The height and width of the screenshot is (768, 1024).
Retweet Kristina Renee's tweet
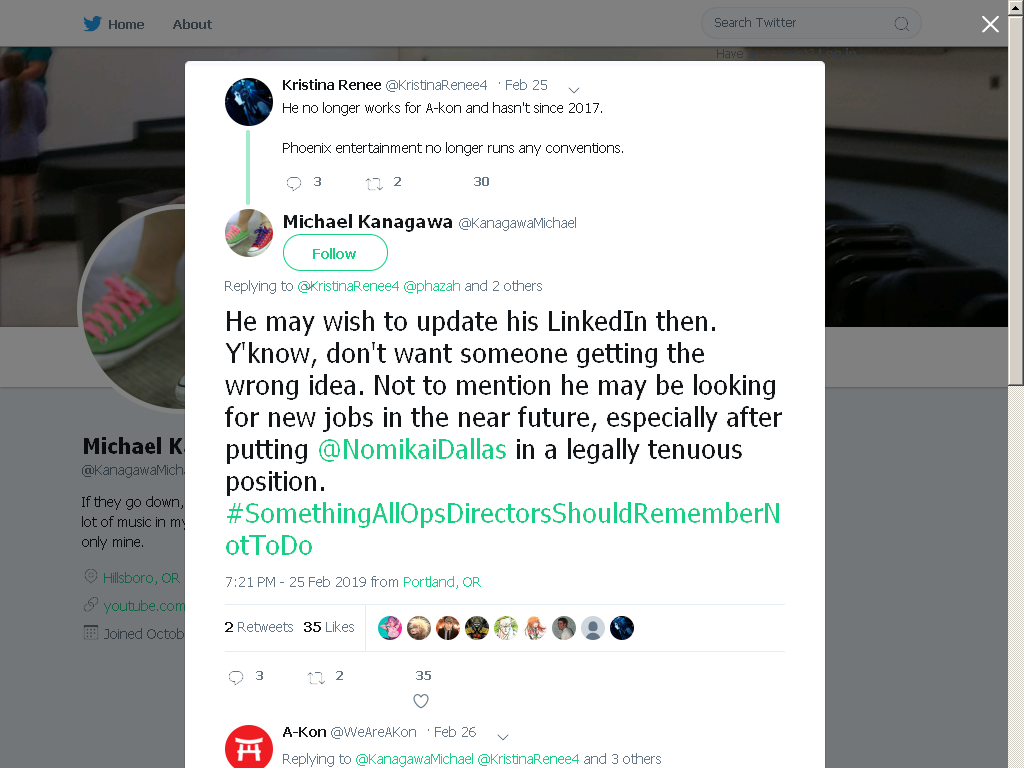[x=374, y=184]
